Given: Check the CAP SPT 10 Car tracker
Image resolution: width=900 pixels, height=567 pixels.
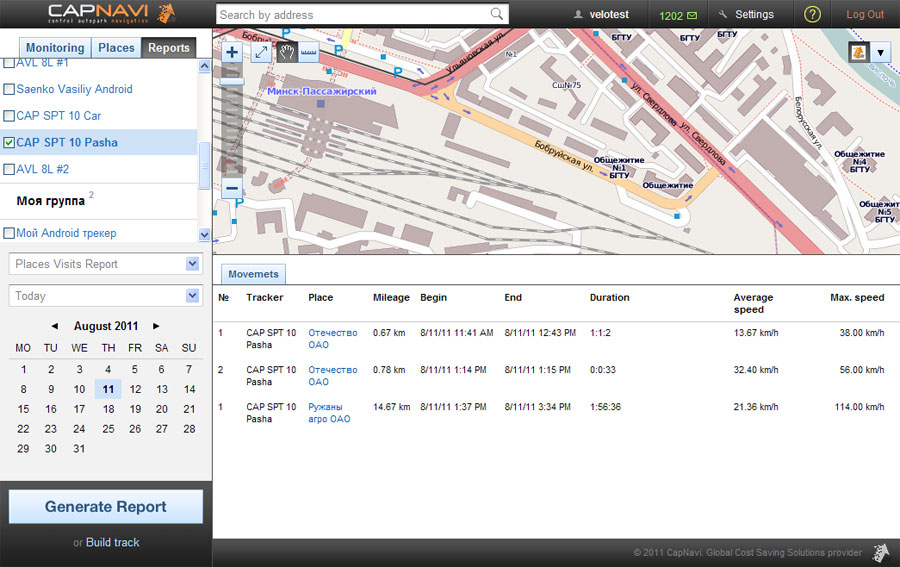Looking at the screenshot, I should click(x=9, y=116).
